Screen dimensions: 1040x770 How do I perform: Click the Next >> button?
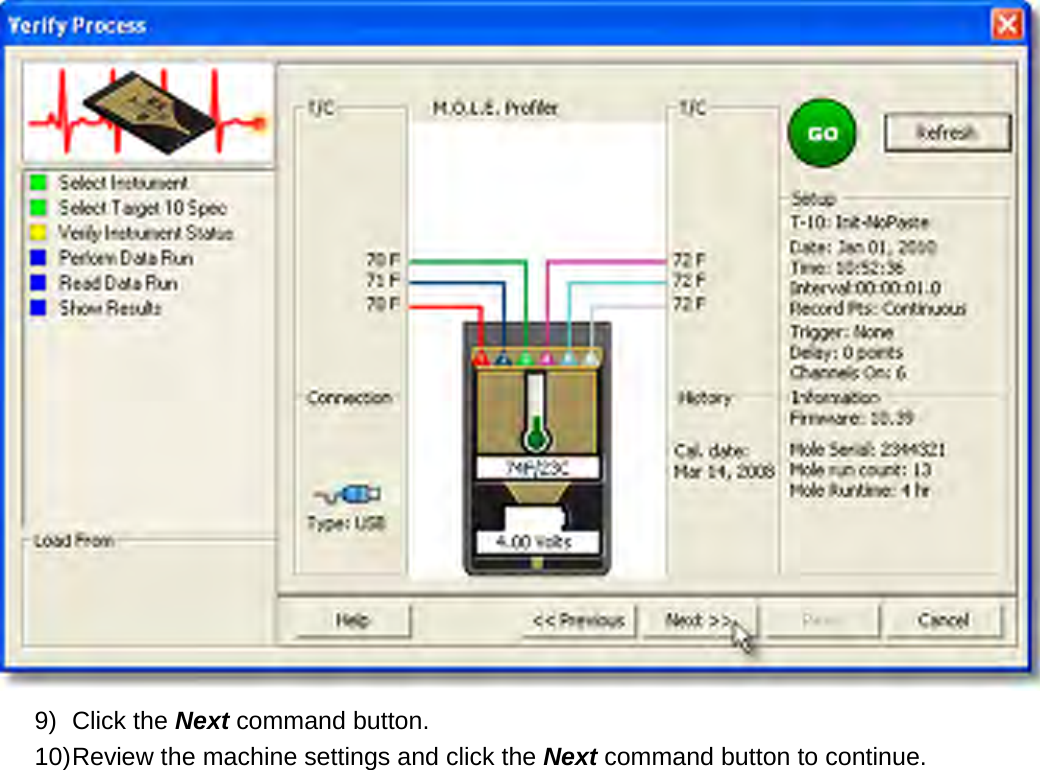pos(699,620)
